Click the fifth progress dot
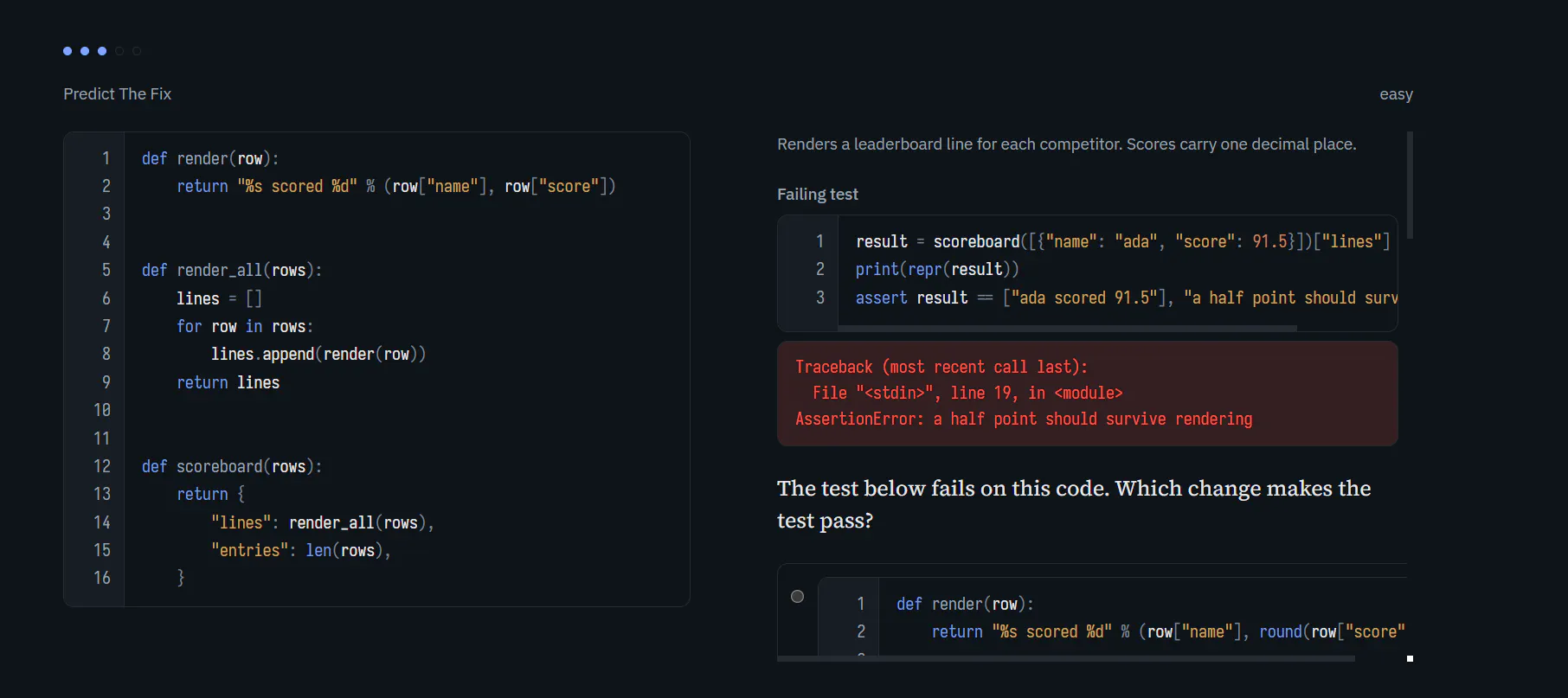Screen dimensions: 1568x698 pyautogui.click(x=137, y=51)
